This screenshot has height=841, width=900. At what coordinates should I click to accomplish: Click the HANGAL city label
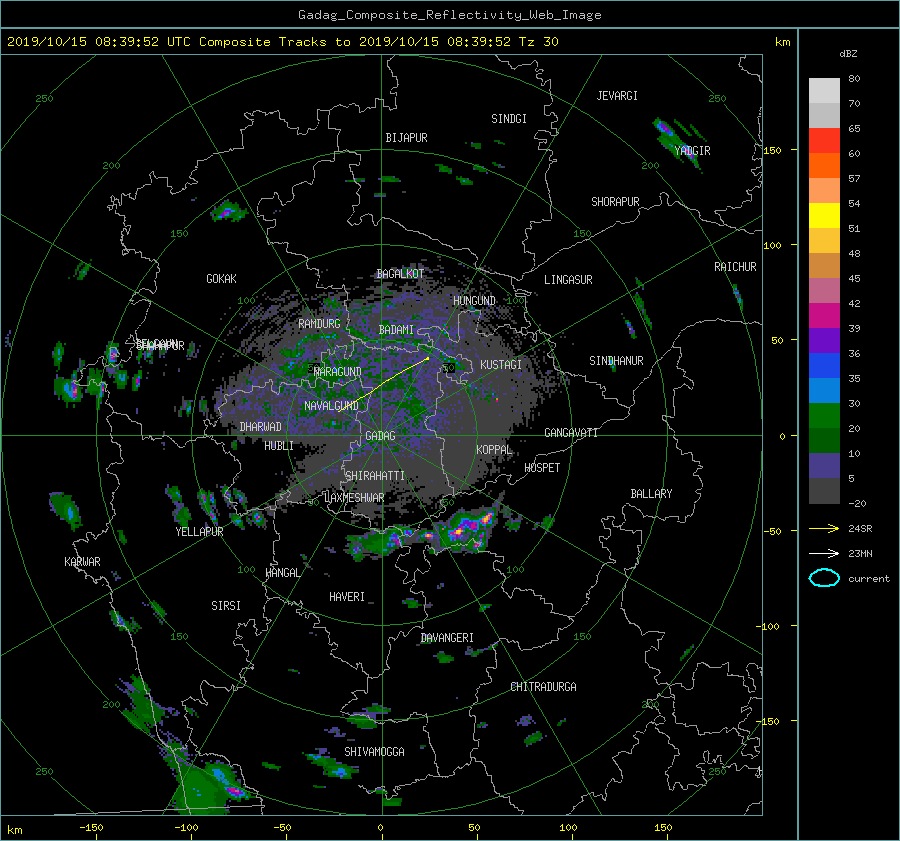coord(283,573)
